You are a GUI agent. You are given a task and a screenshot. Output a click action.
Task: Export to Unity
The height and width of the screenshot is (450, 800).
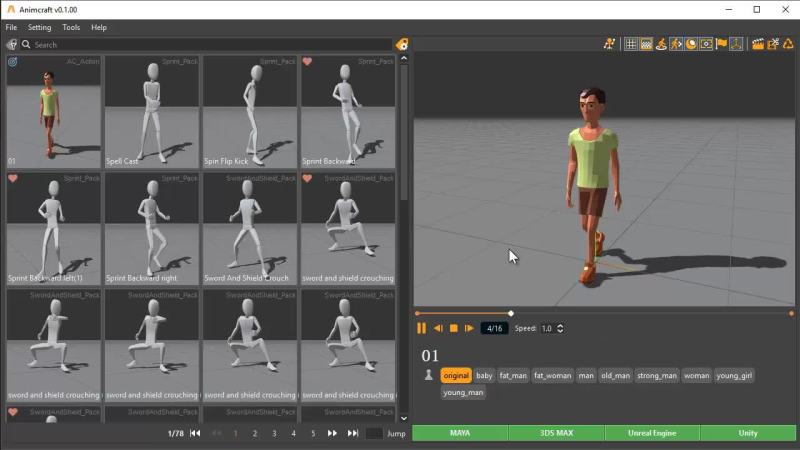(748, 433)
